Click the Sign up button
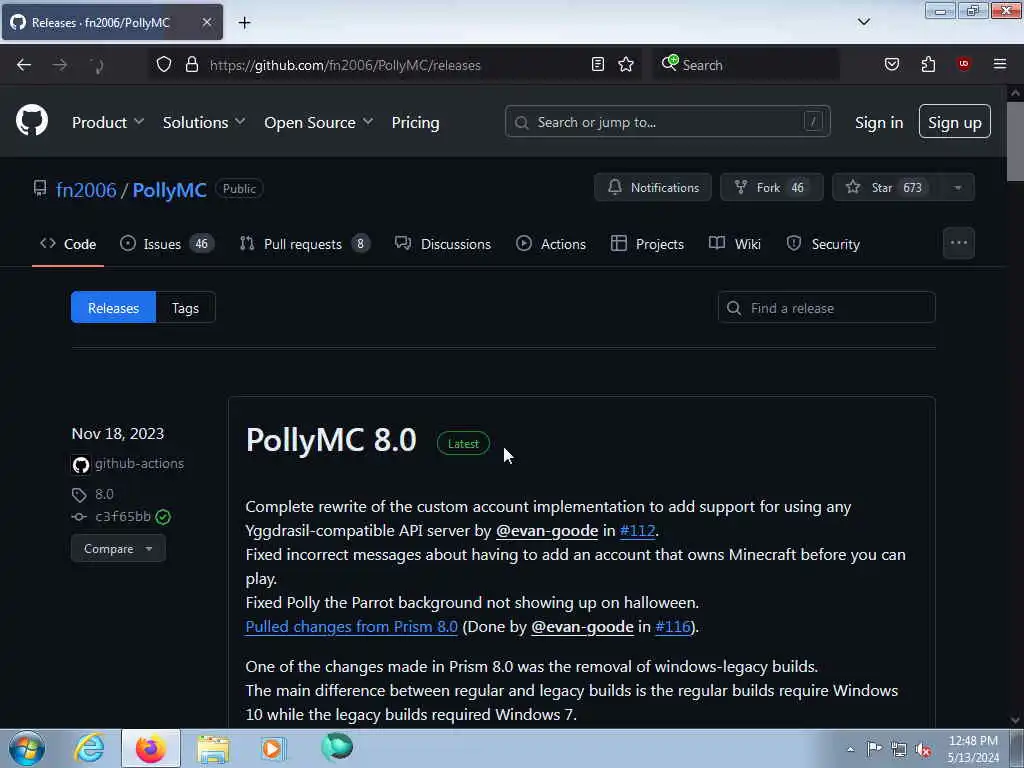The width and height of the screenshot is (1024, 768). pyautogui.click(x=954, y=121)
